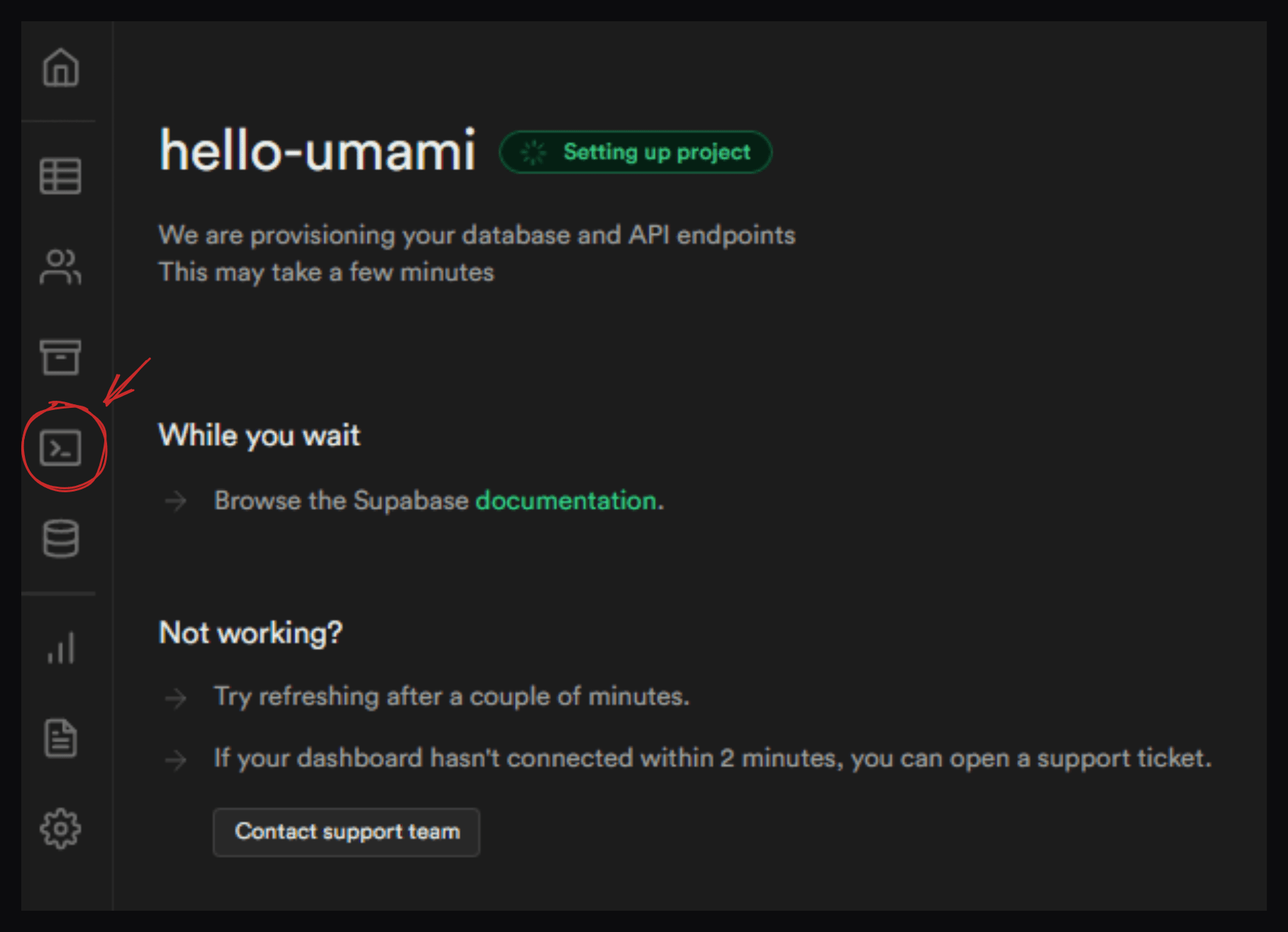Open the Table Editor icon in sidebar
The image size is (1288, 932).
[60, 176]
